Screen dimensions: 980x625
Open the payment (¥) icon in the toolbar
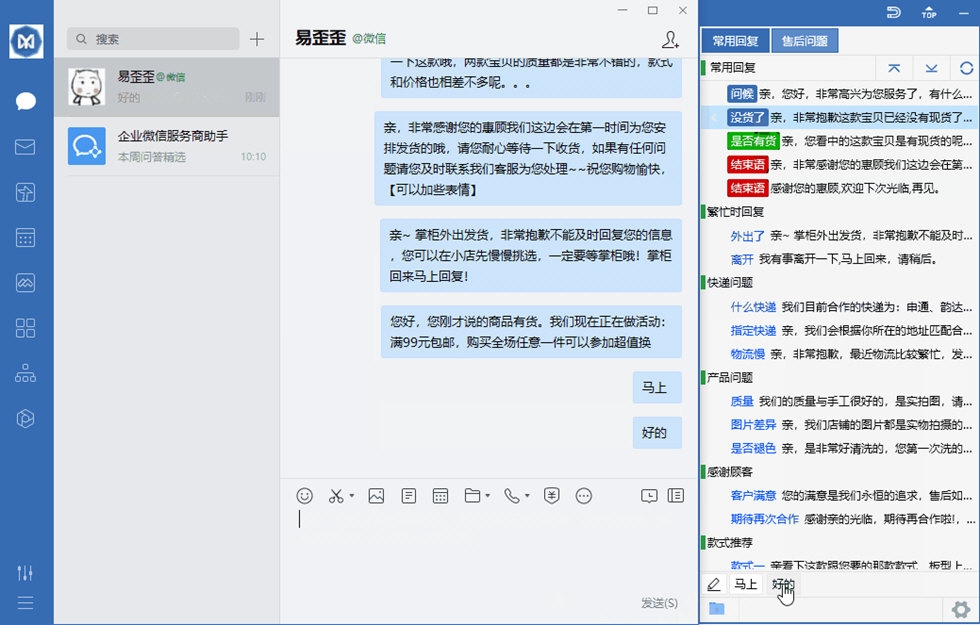551,495
